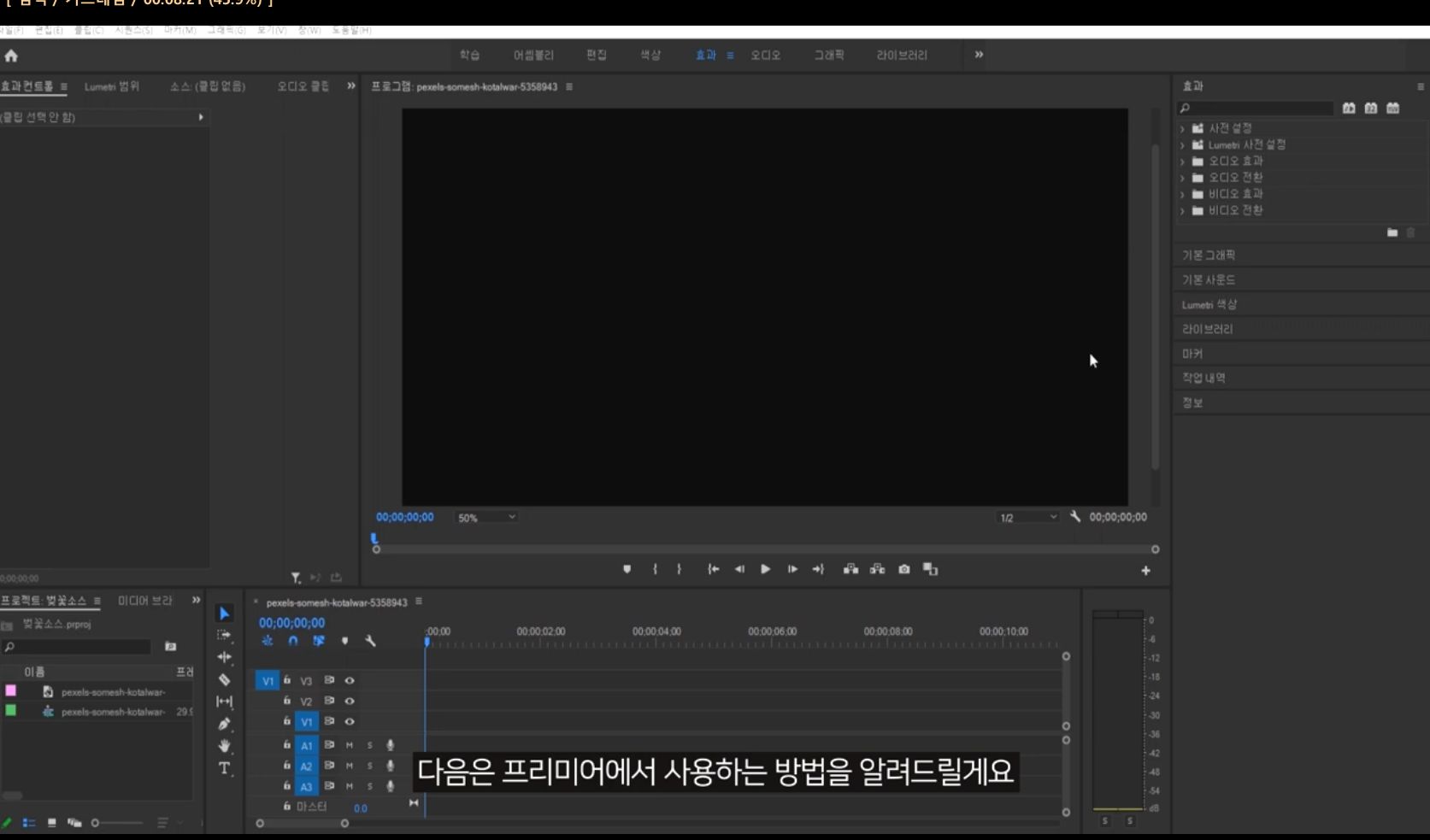Toggle V1 track output eye
This screenshot has width=1430, height=840.
tap(350, 722)
